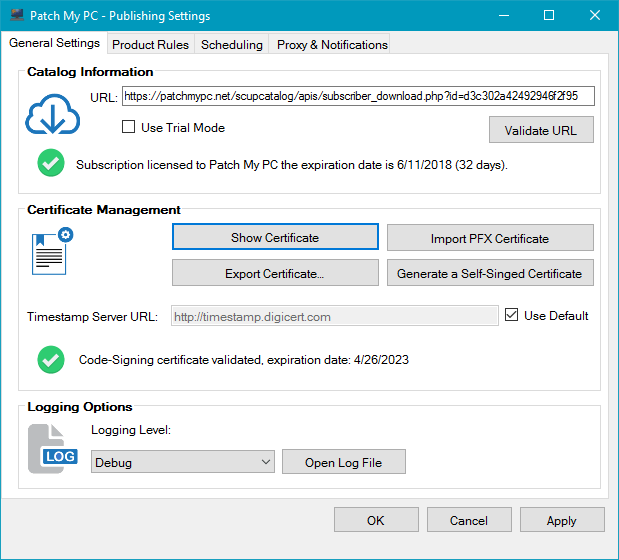
Task: Click the Open Log File button
Action: (x=343, y=462)
